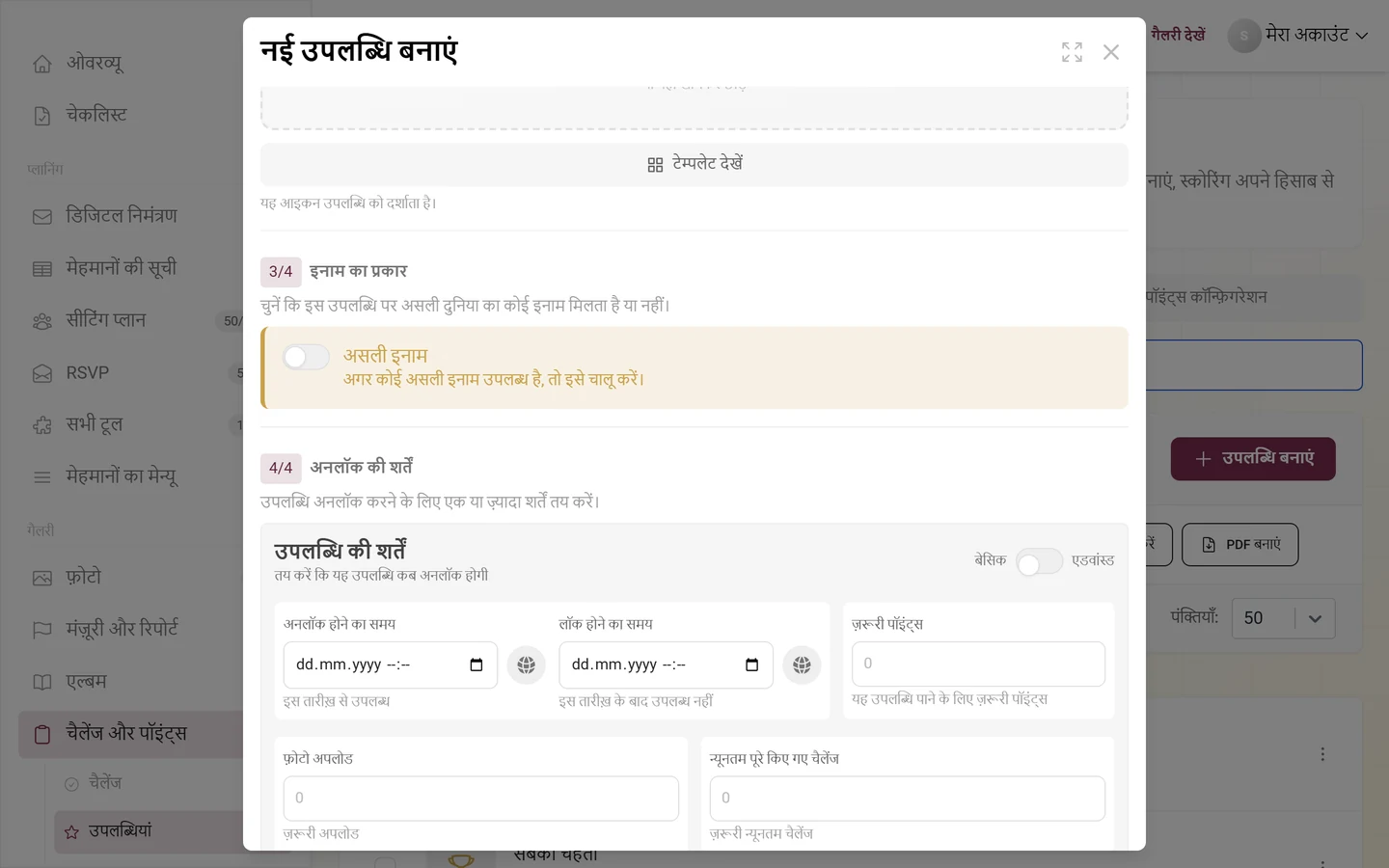This screenshot has width=1389, height=868.
Task: Focus the फ़ोटो अपलोड number field
Action: pyautogui.click(x=481, y=799)
